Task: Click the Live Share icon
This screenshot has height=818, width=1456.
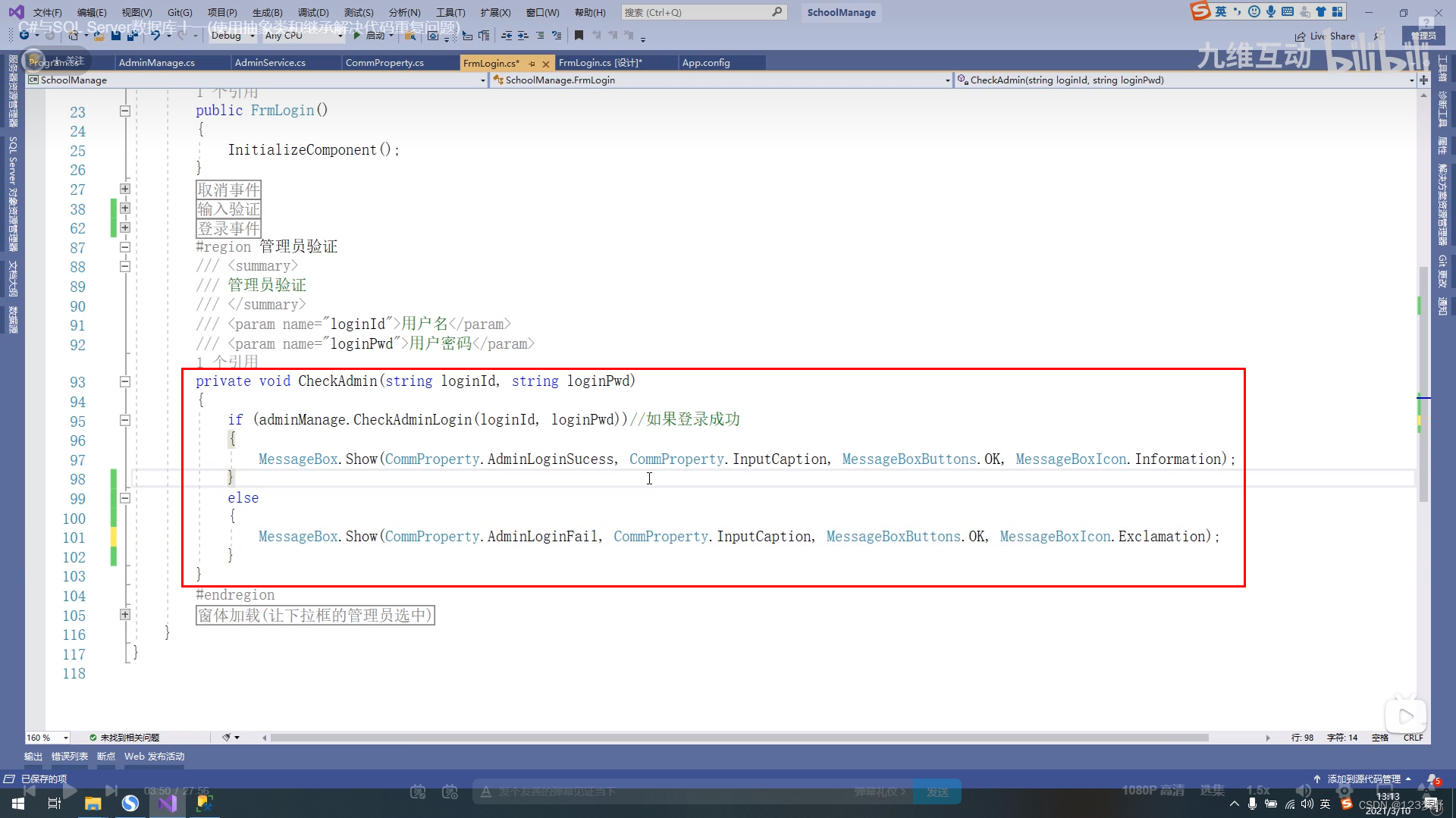Action: click(x=1301, y=36)
